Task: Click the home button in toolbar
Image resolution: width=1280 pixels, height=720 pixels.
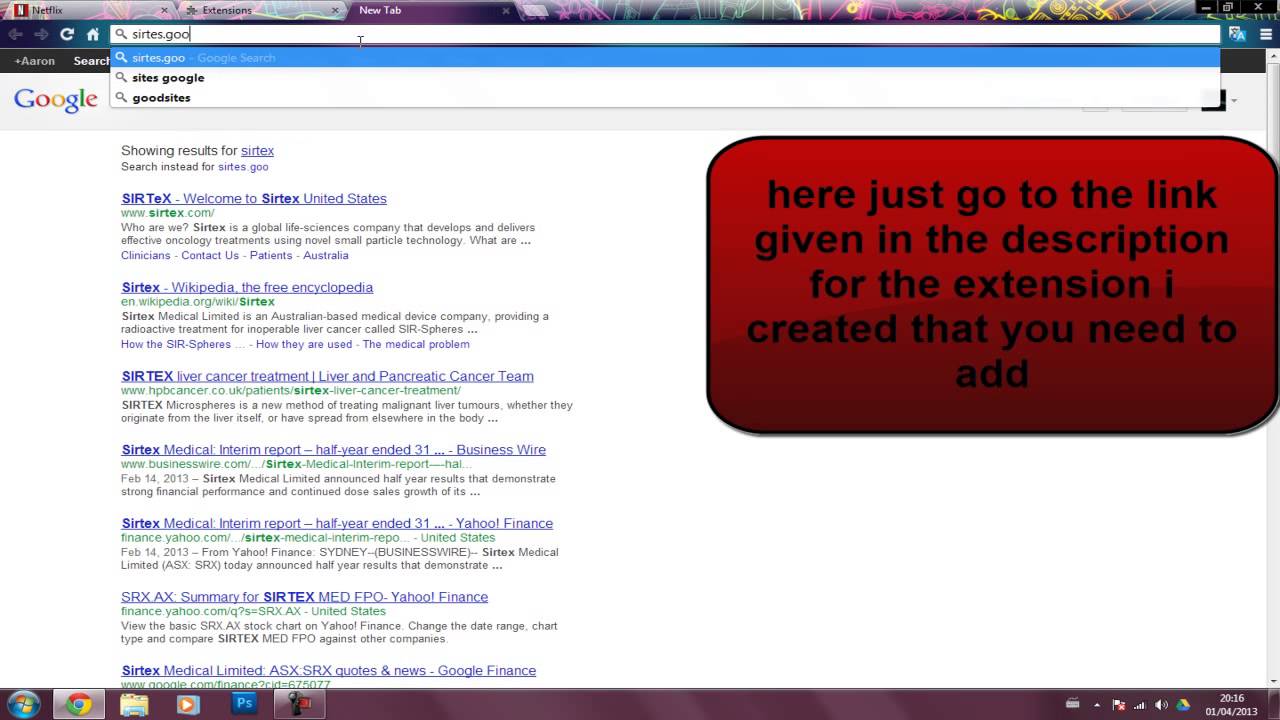Action: pyautogui.click(x=93, y=34)
